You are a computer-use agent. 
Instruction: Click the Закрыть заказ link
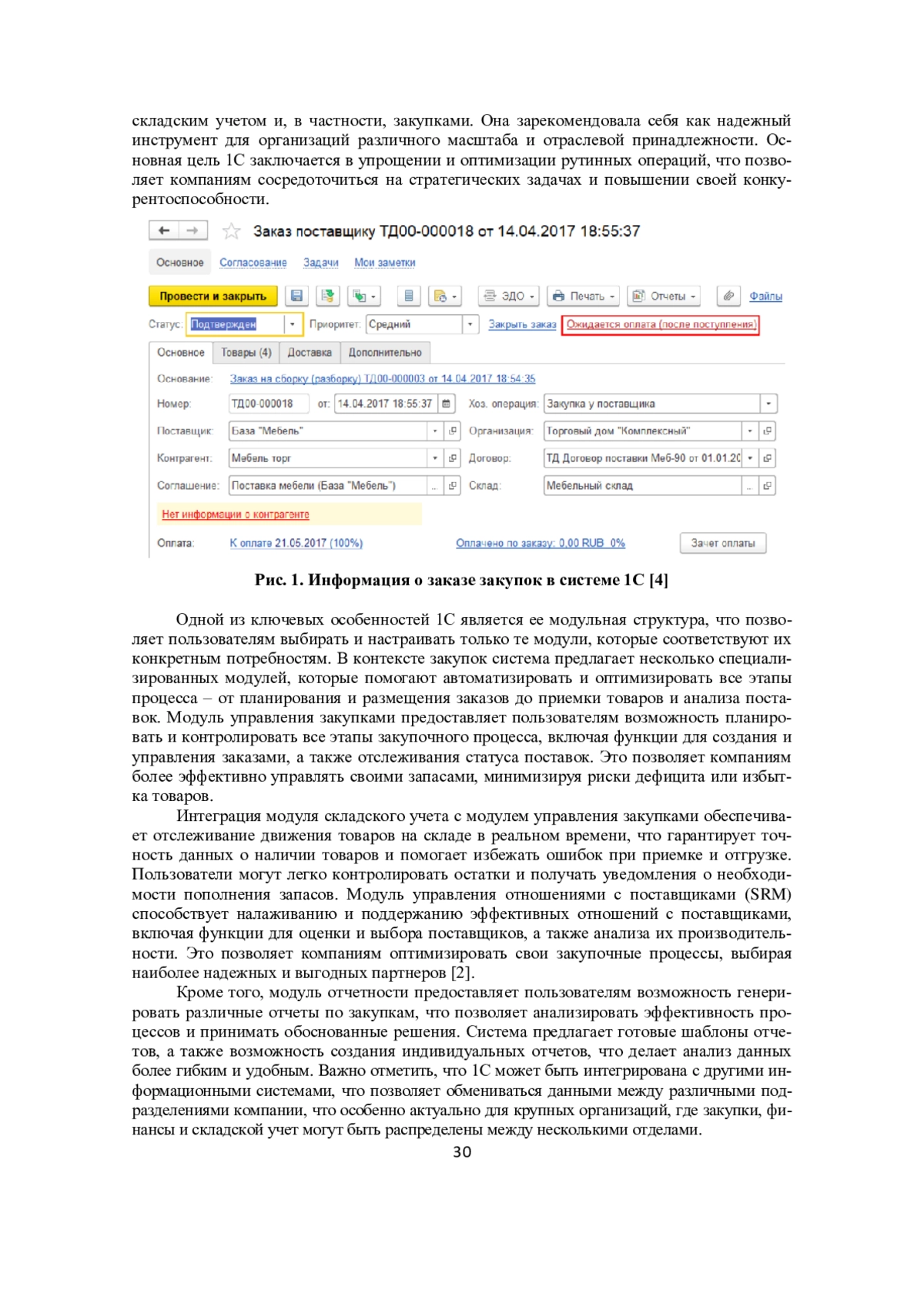pyautogui.click(x=521, y=324)
